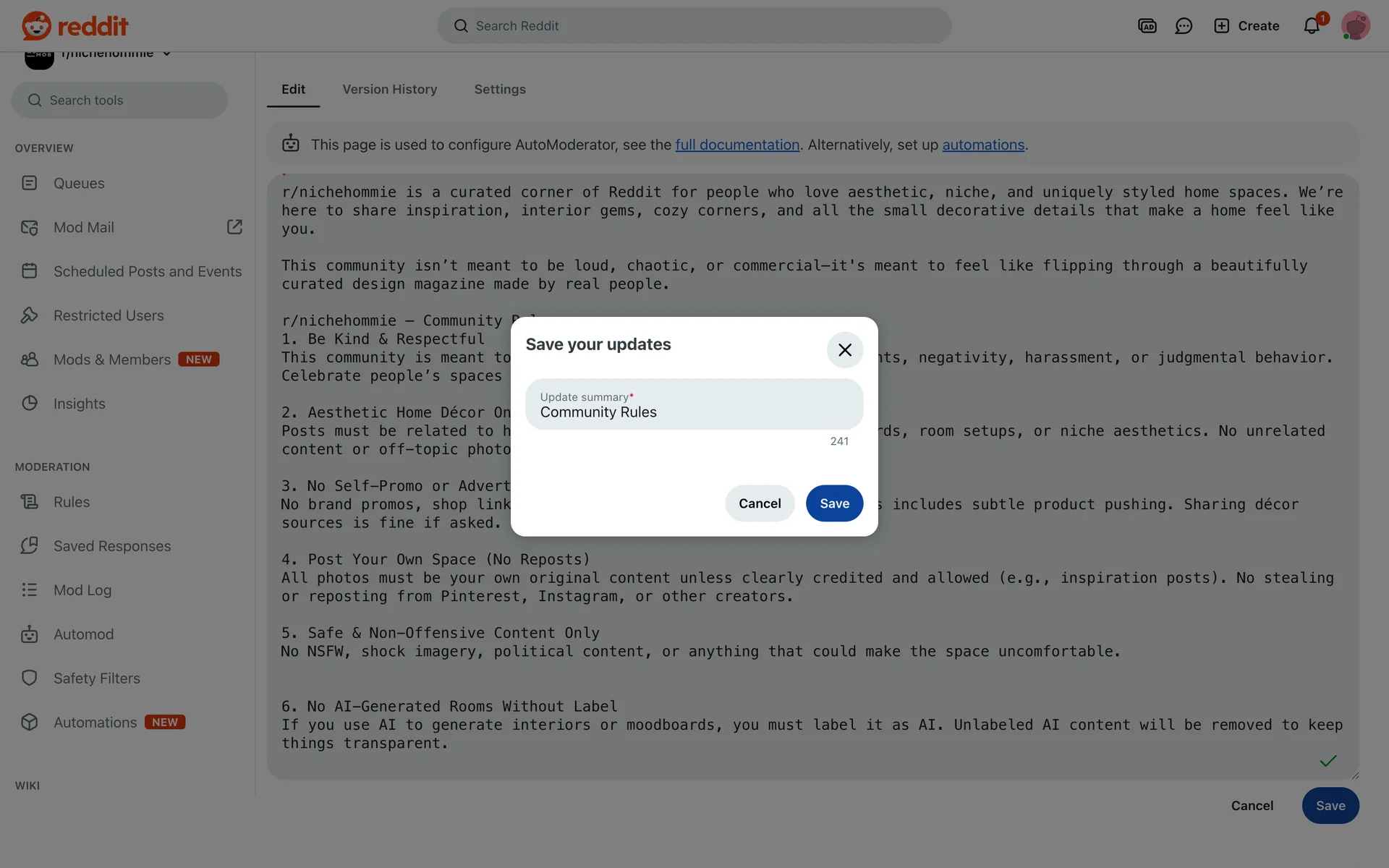This screenshot has height=868, width=1389.
Task: Open Safety Filters shield item
Action: click(96, 678)
